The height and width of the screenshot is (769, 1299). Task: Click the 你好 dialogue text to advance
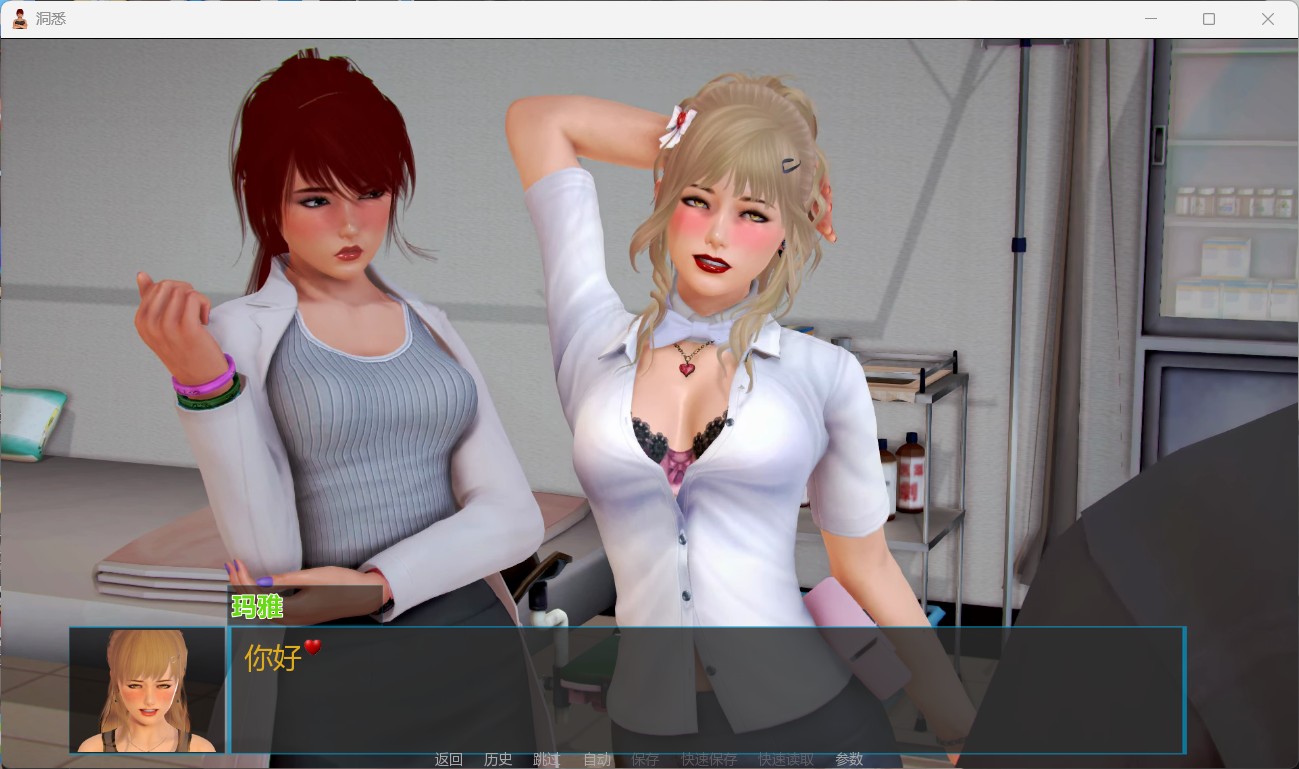(x=273, y=658)
